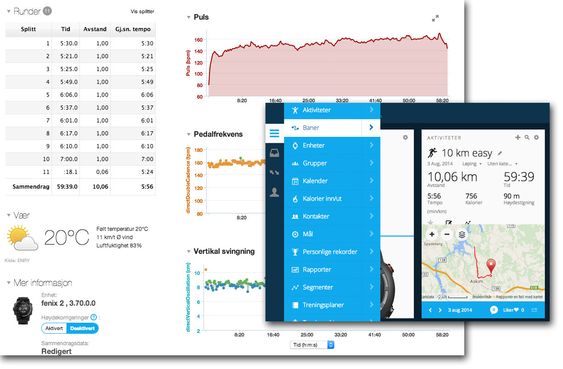Click split 10 time 7:00.0
The height and width of the screenshot is (369, 563).
[69, 159]
